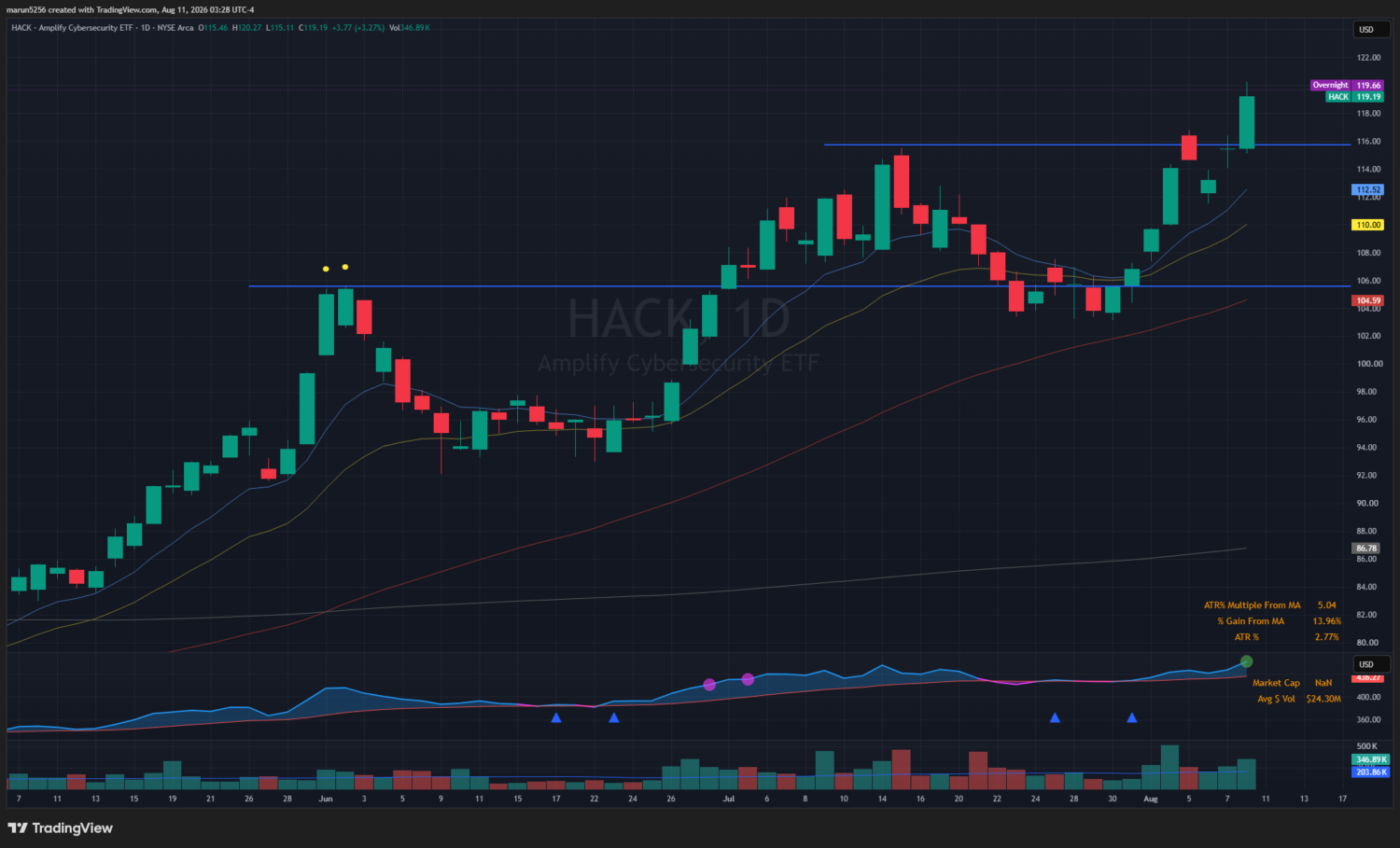The width and height of the screenshot is (1400, 848).
Task: Click the red 104.59 price label
Action: pos(1368,300)
